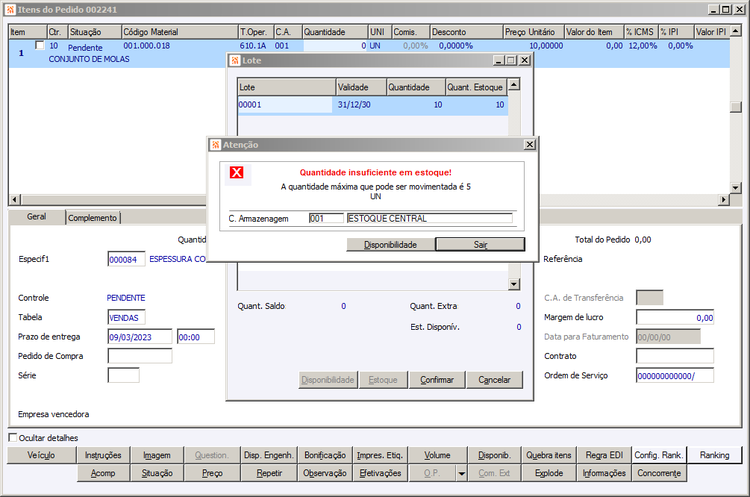Click the Lote list scroll-down arrow
Viewport: 750px width, 497px height.
514,284
